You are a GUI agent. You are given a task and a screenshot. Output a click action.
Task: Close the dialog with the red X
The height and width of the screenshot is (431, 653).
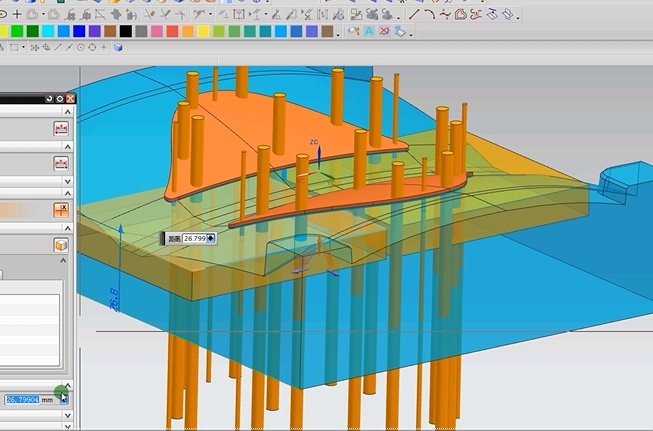70,99
